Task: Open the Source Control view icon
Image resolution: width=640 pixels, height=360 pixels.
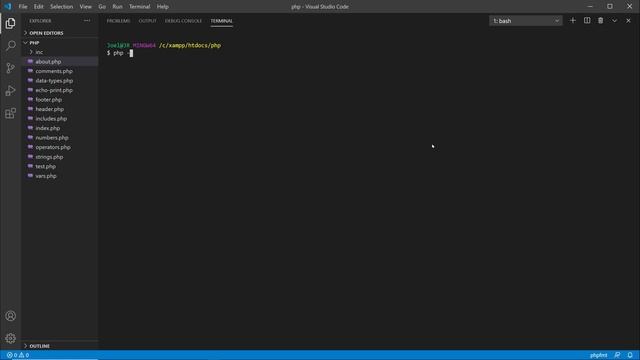Action: pyautogui.click(x=11, y=68)
